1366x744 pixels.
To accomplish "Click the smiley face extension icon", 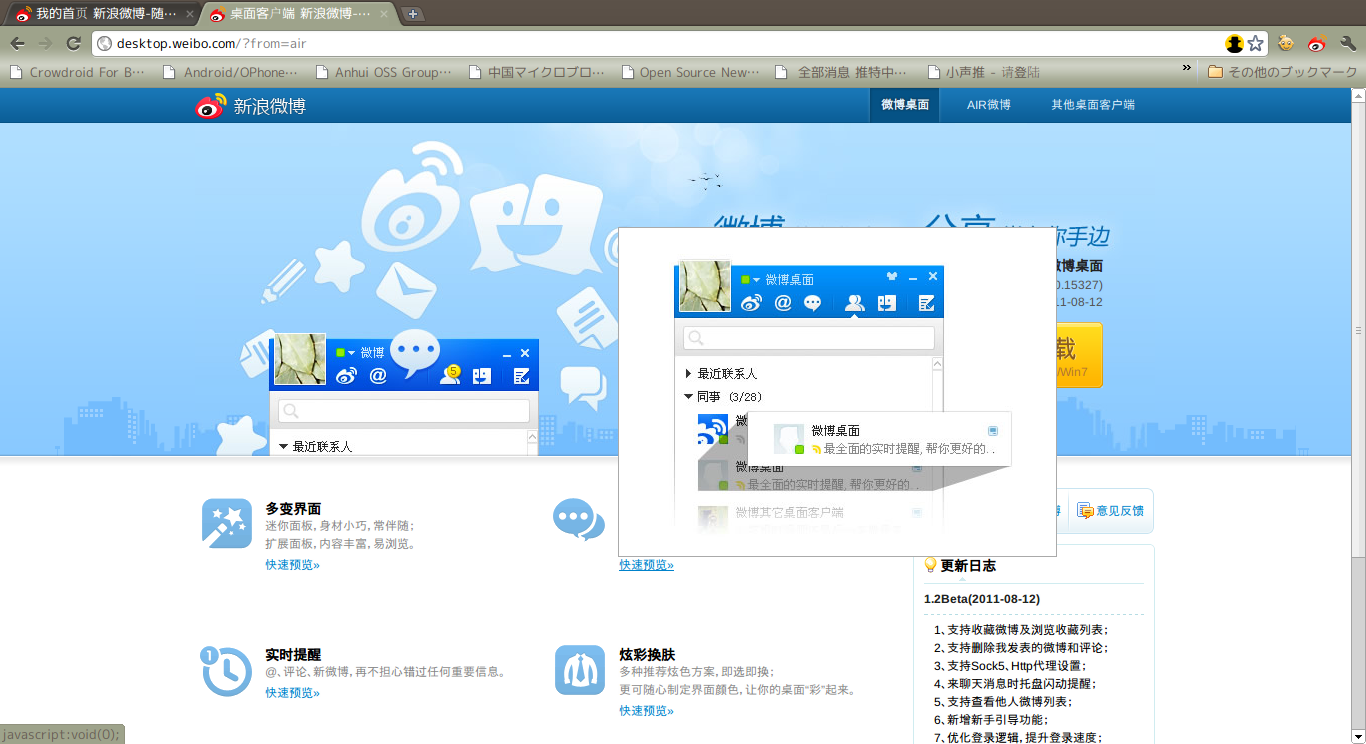I will tap(1286, 43).
